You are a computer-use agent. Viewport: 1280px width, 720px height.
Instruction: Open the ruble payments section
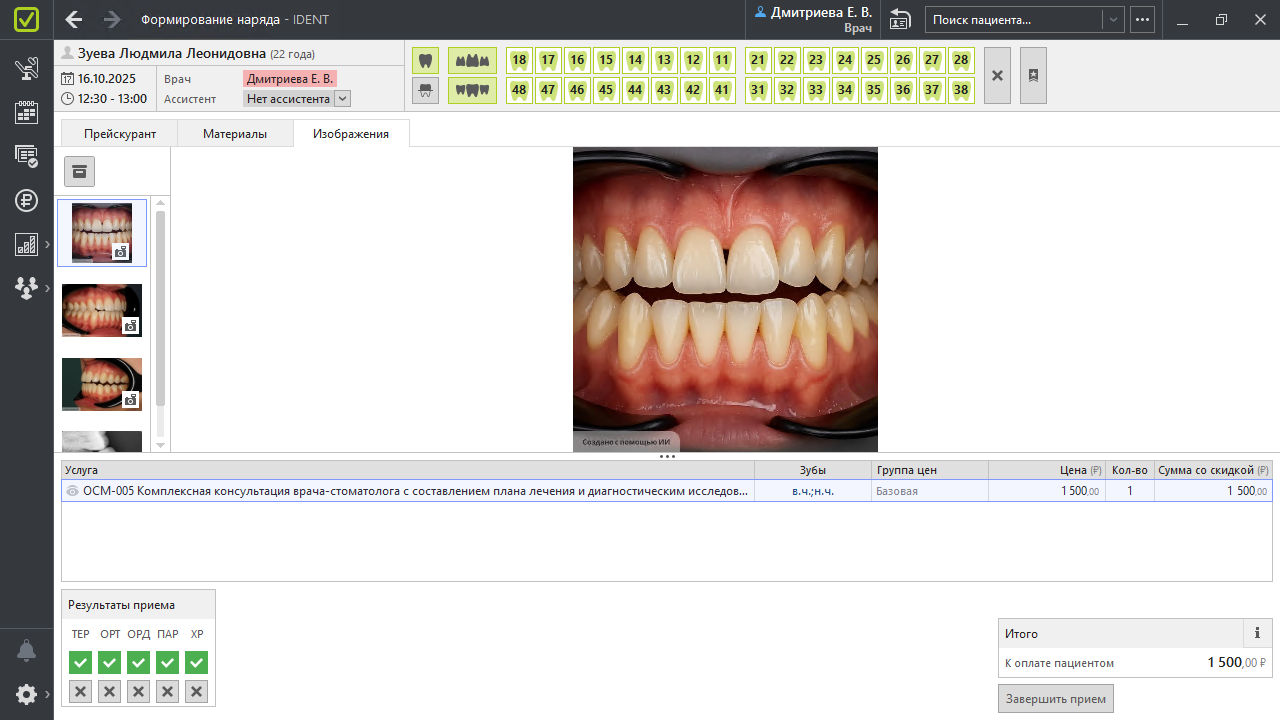coord(26,200)
